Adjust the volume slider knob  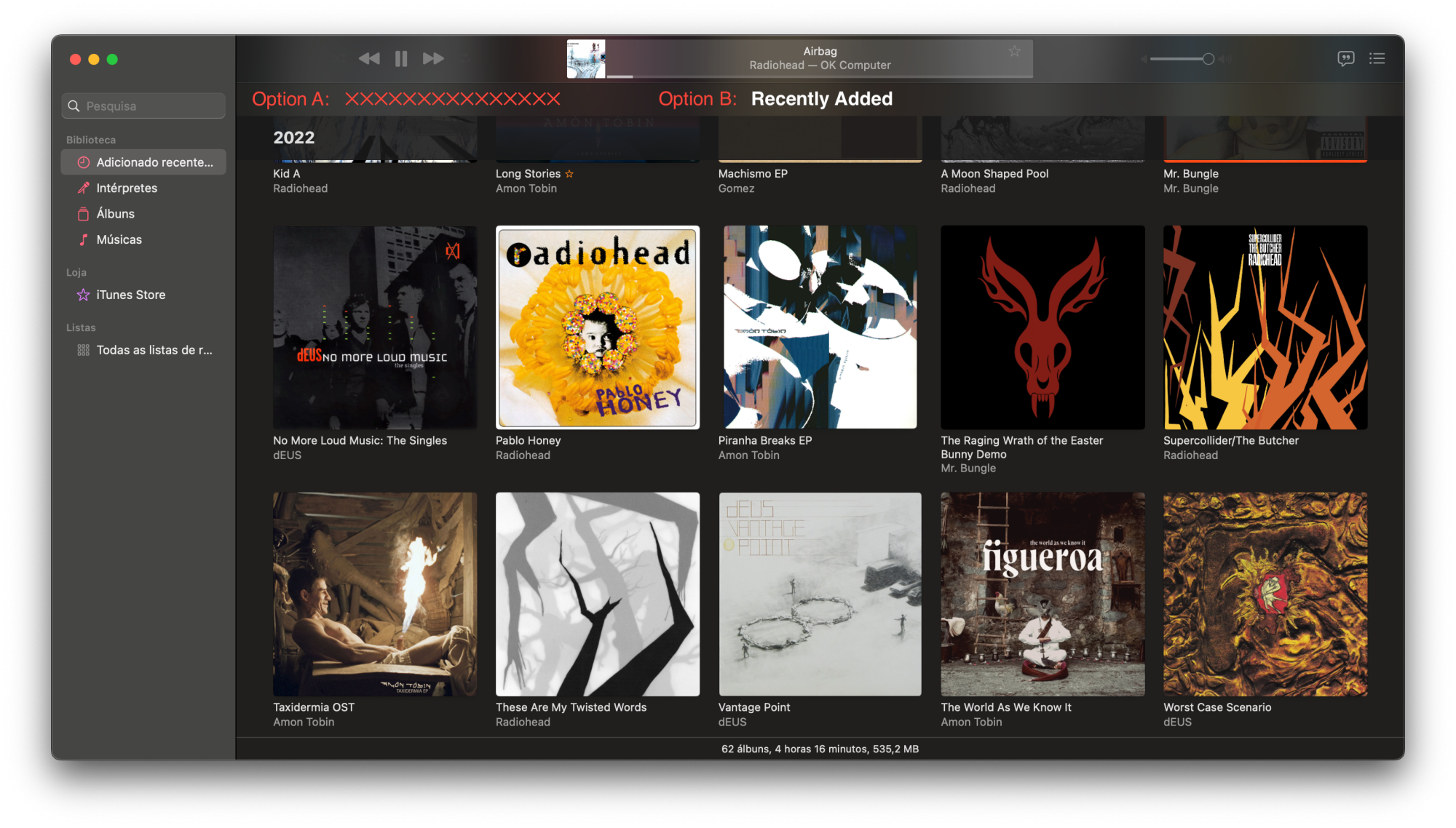(x=1208, y=59)
